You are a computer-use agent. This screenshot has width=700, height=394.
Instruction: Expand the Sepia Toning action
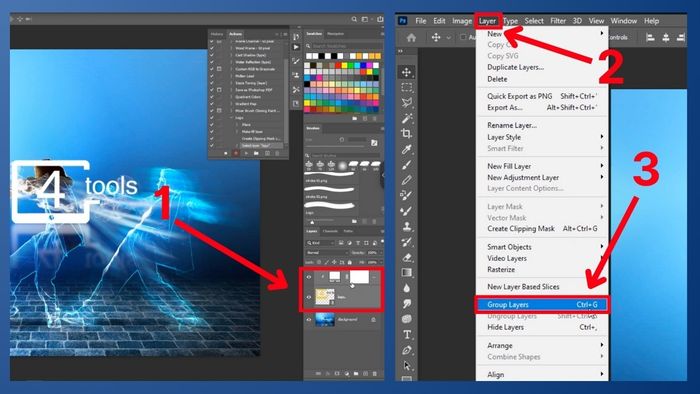(231, 83)
